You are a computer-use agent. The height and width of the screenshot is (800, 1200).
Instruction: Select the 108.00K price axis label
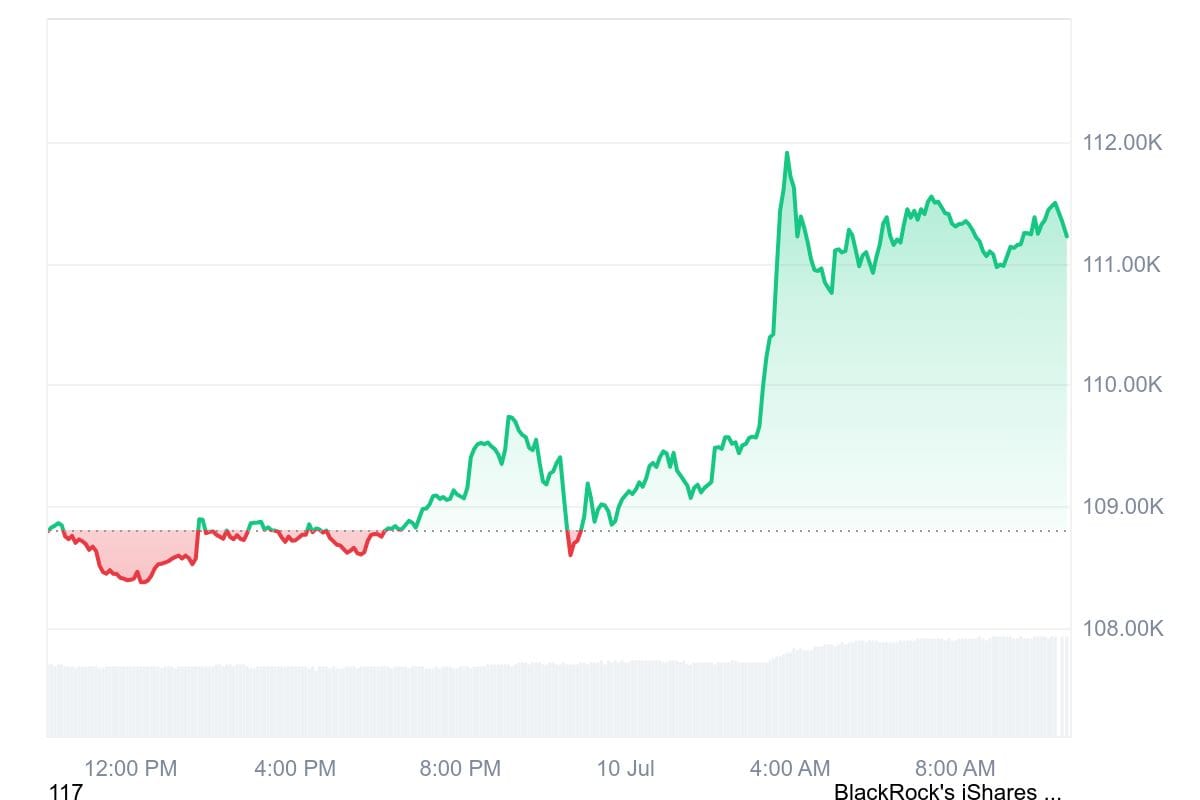pyautogui.click(x=1122, y=629)
